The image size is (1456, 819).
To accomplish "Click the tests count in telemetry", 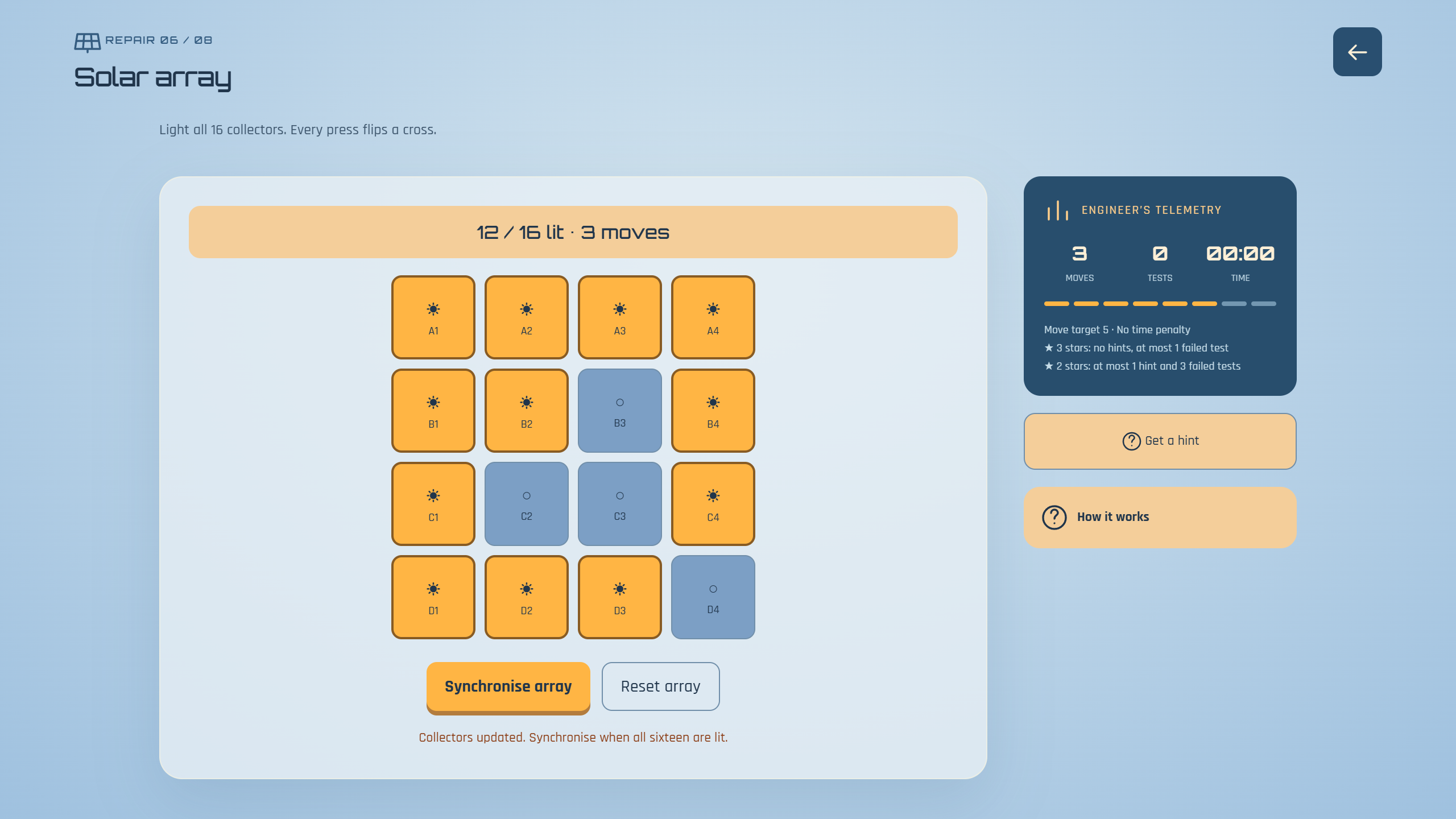I will coord(1160,254).
